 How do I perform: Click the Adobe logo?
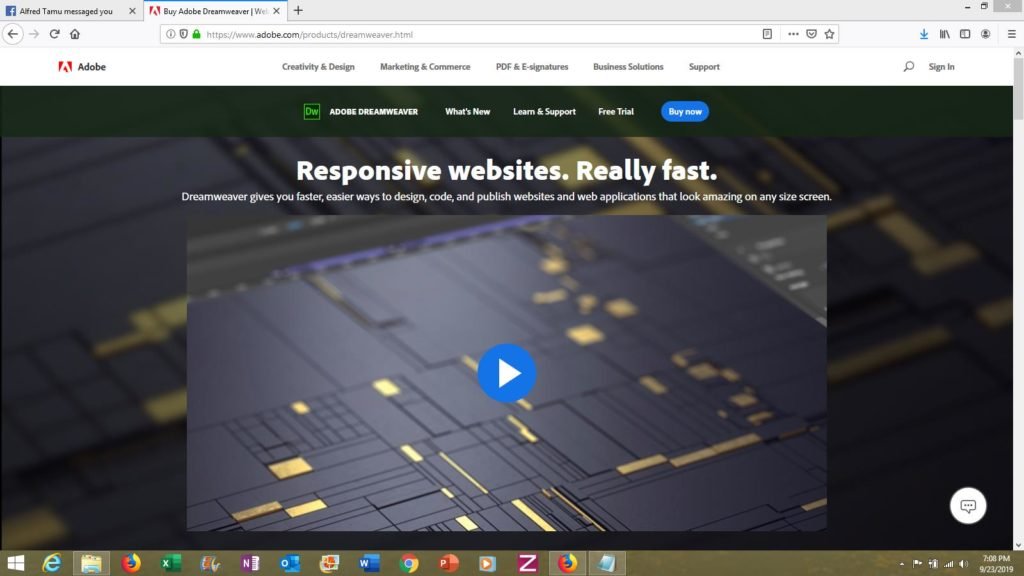[82, 67]
